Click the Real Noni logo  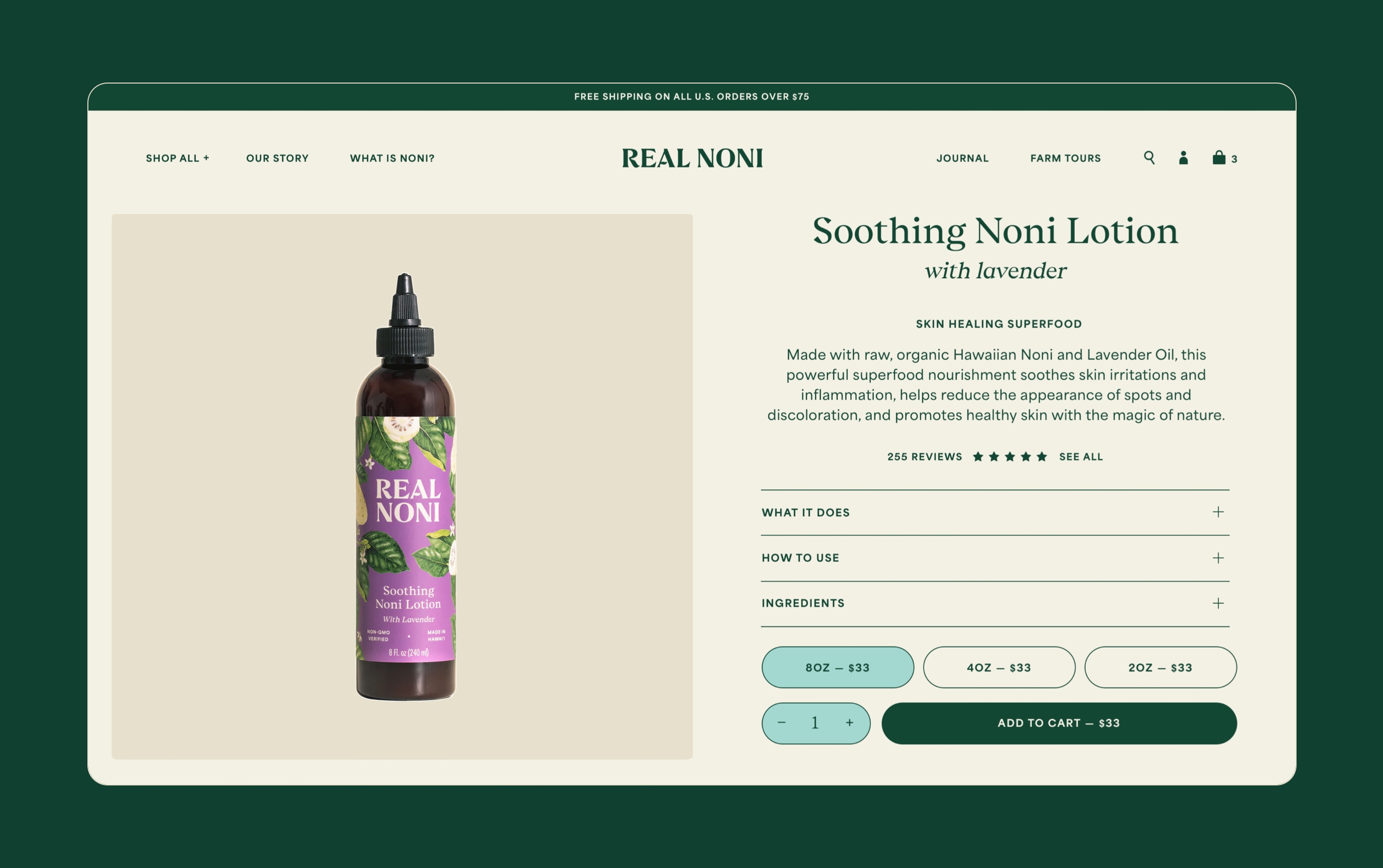point(692,158)
